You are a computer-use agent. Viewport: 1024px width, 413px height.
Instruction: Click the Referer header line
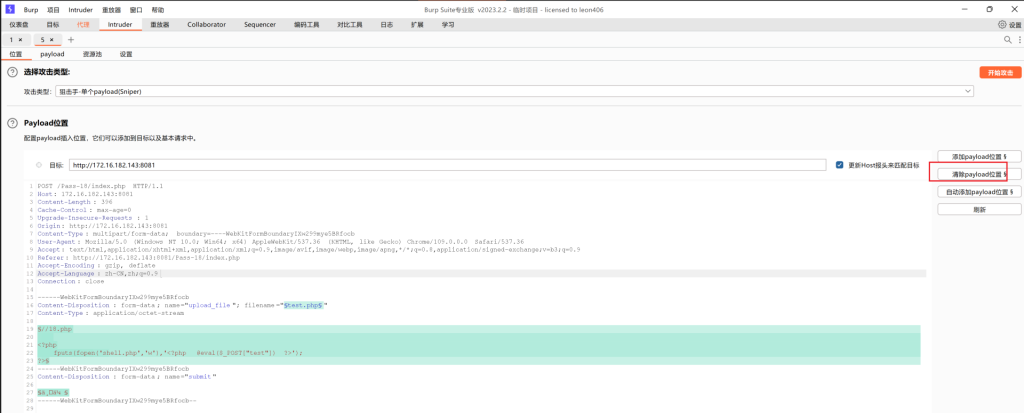pos(138,257)
